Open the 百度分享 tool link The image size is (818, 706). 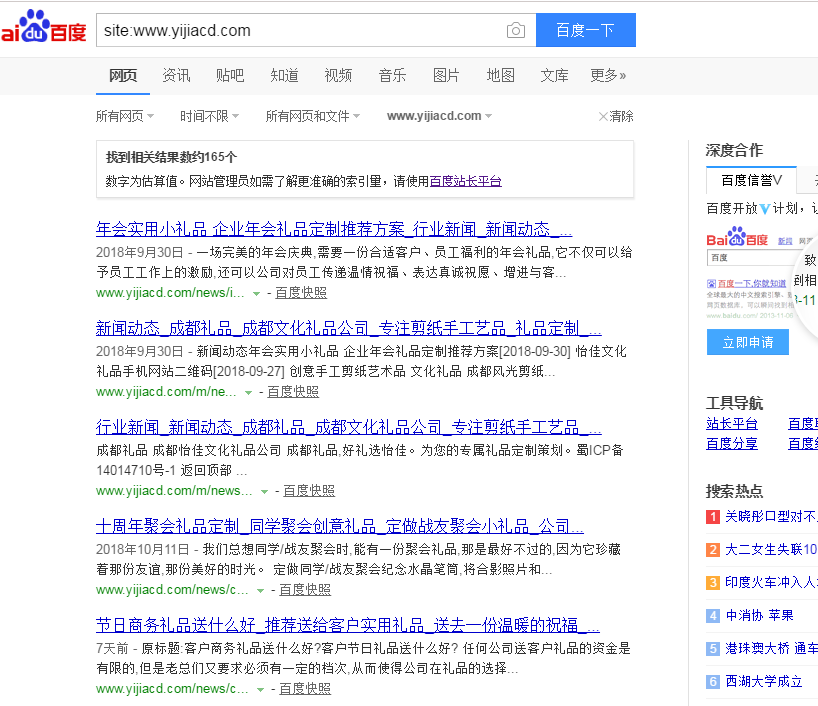731,444
